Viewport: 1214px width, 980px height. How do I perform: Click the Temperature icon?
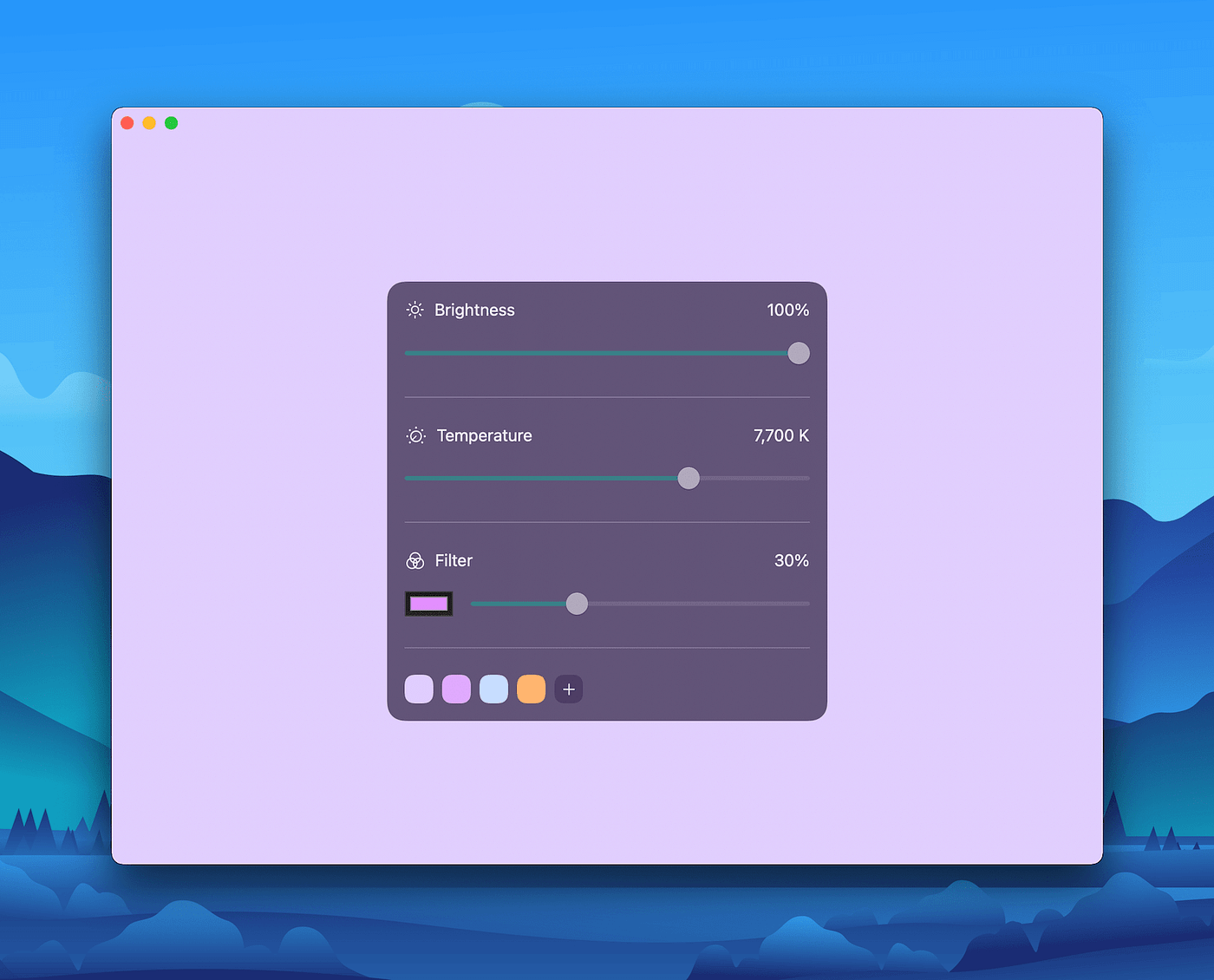[x=415, y=435]
